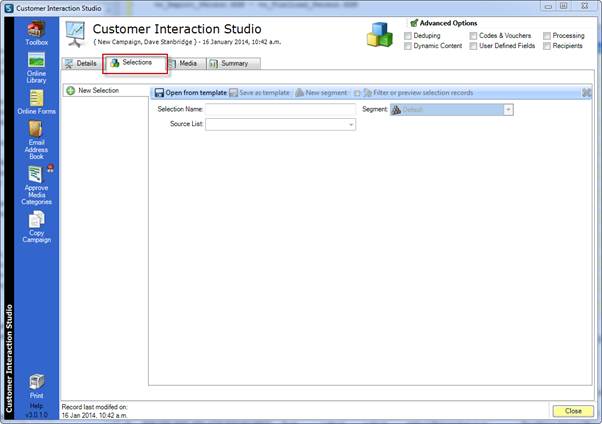
Task: Open the Summary tab
Action: coord(233,63)
